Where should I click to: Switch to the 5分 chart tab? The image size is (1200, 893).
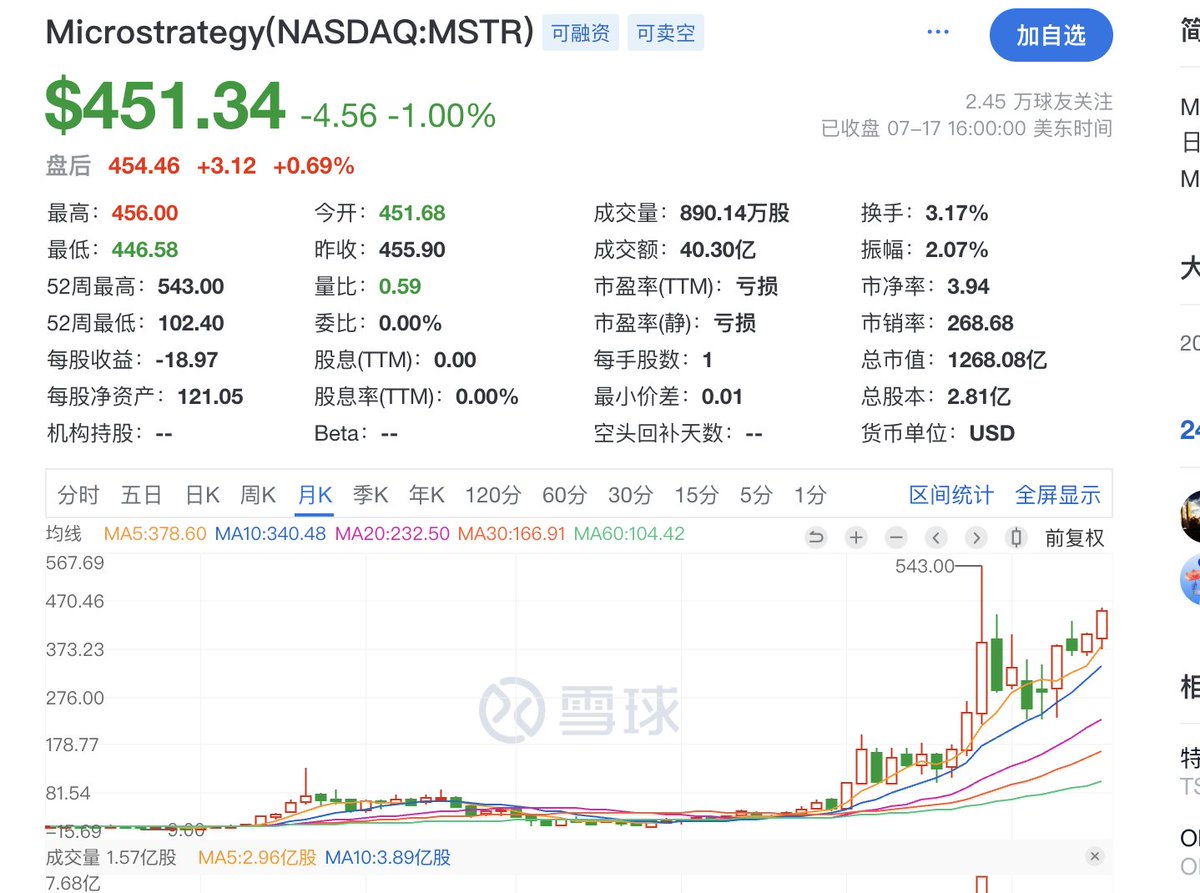click(756, 494)
